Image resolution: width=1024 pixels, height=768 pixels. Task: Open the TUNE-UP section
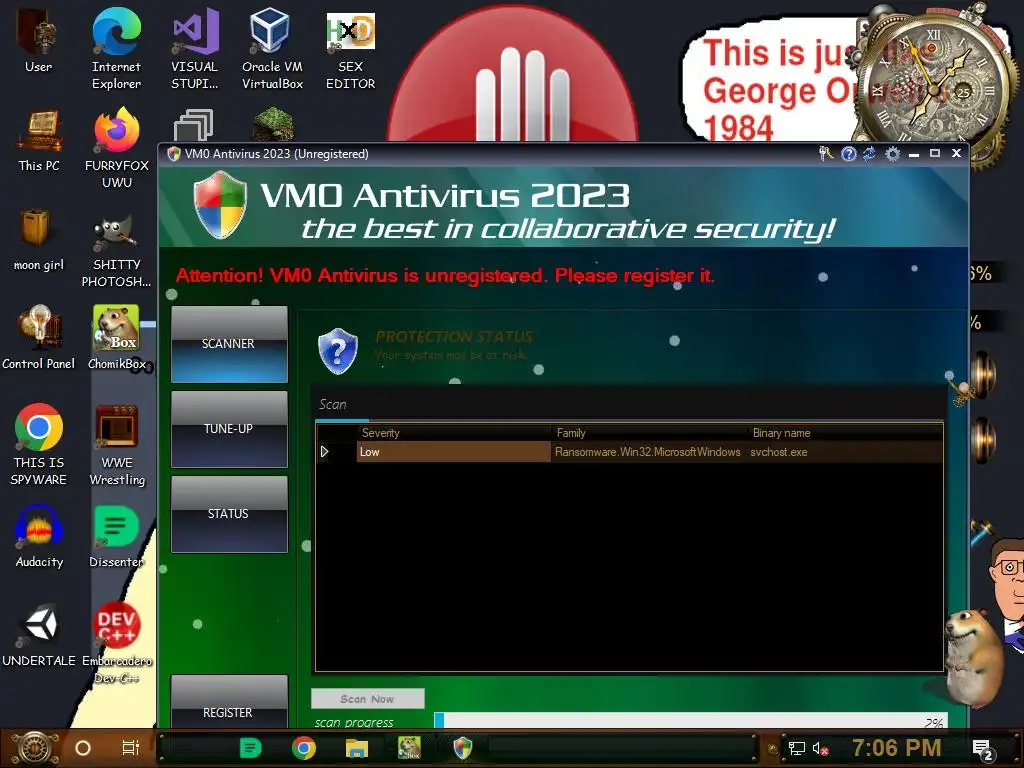(x=229, y=429)
